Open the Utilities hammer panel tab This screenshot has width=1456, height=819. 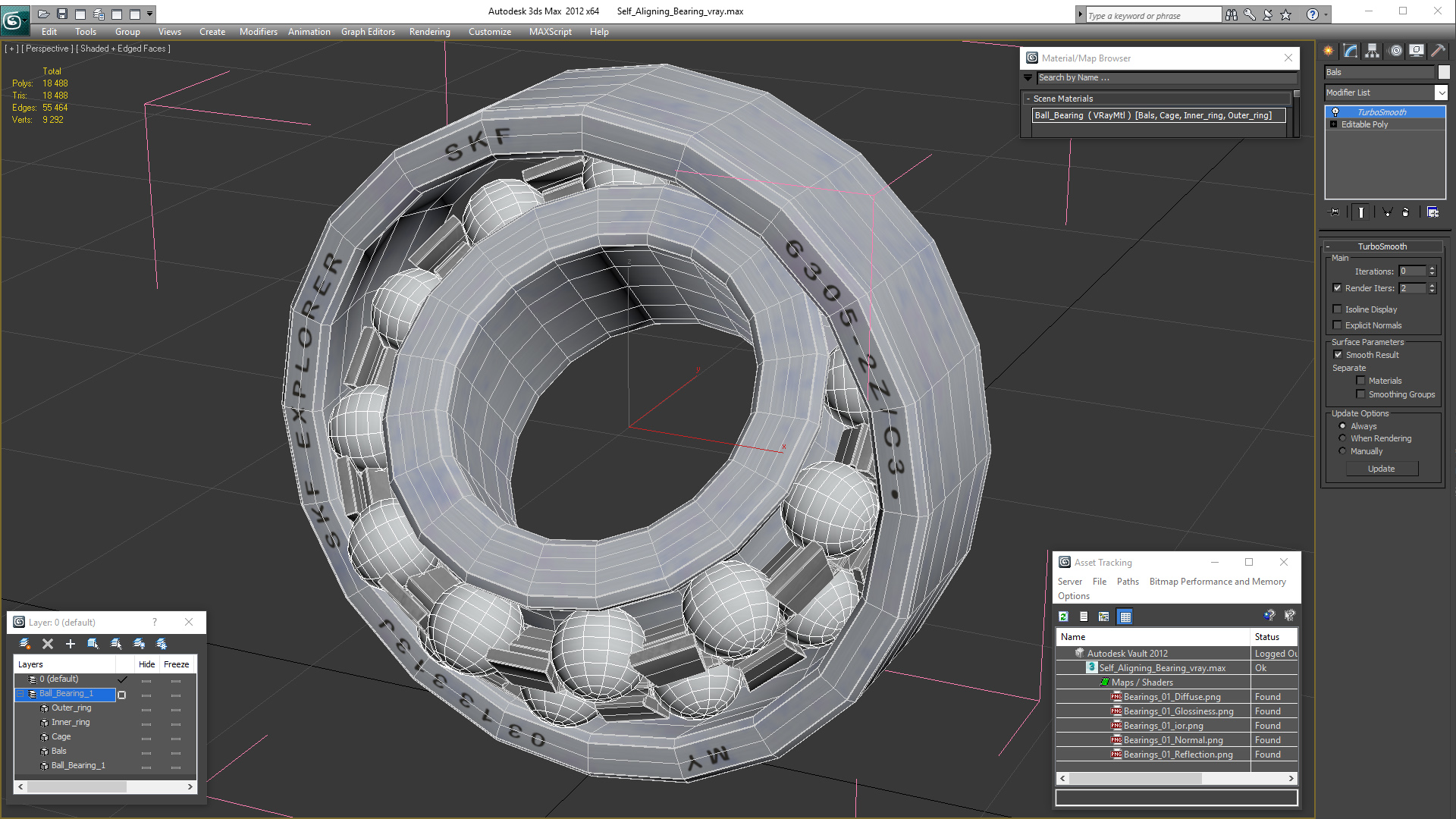[x=1439, y=51]
